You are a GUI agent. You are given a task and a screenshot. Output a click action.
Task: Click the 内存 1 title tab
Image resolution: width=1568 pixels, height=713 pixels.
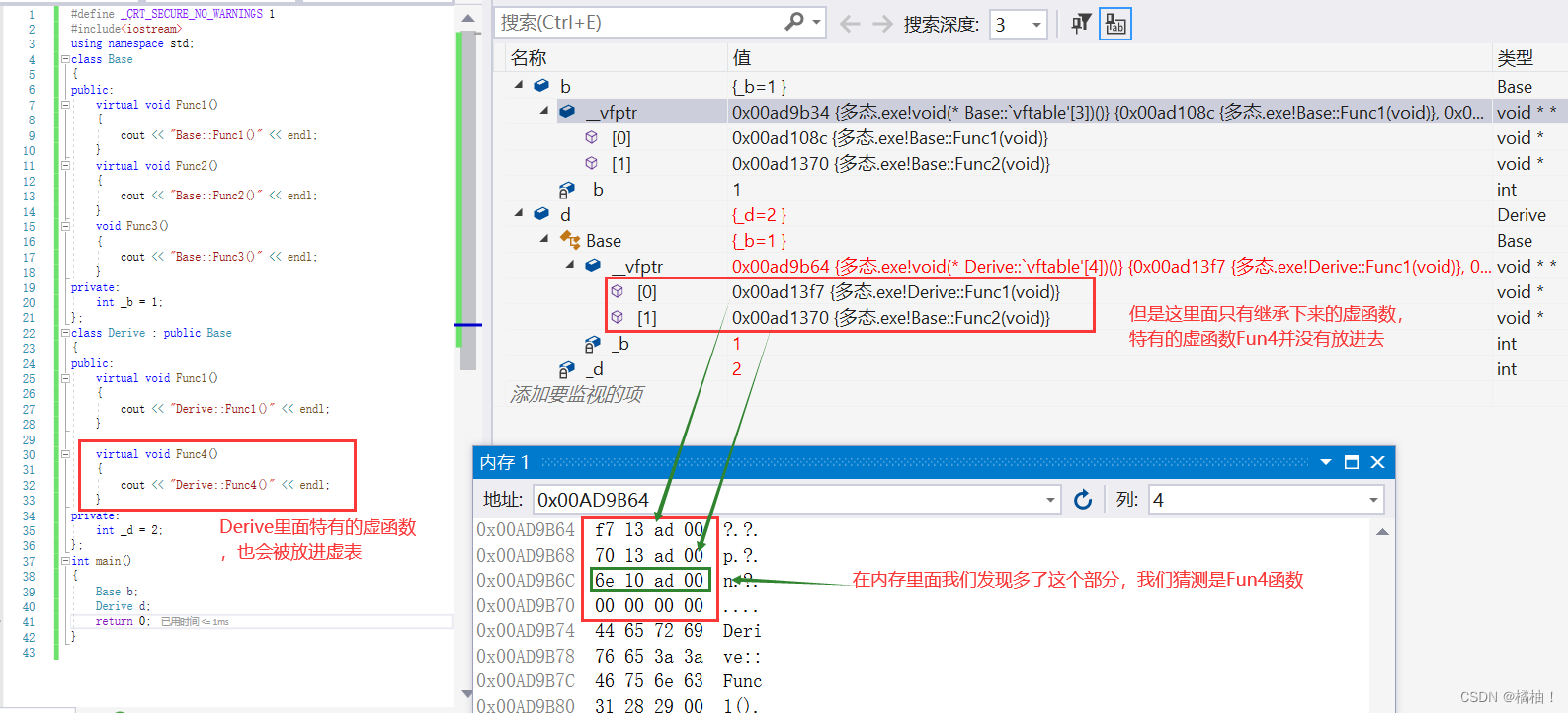tap(504, 462)
